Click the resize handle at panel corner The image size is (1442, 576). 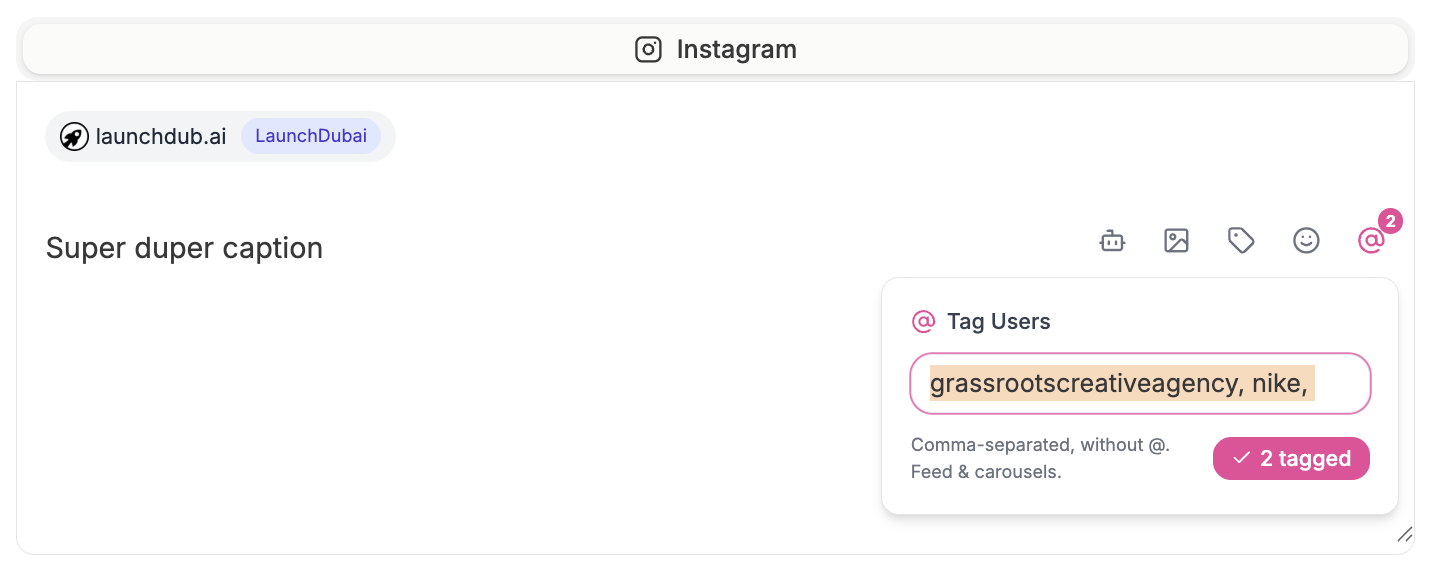tap(1406, 534)
